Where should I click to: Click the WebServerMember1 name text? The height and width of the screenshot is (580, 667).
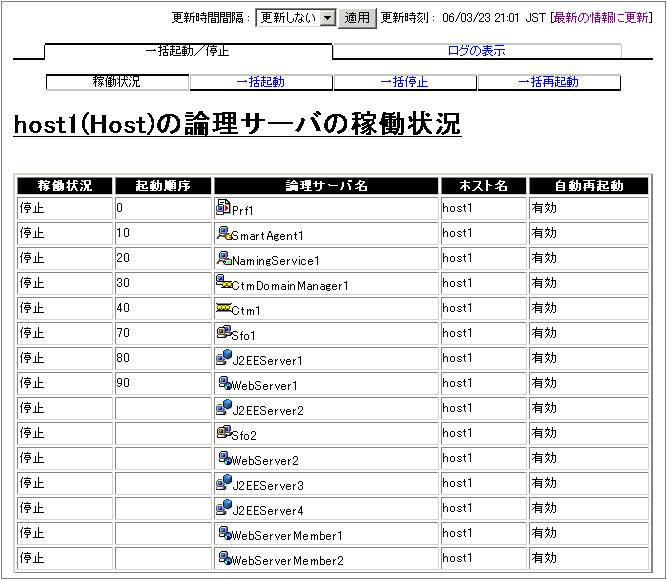[x=287, y=536]
